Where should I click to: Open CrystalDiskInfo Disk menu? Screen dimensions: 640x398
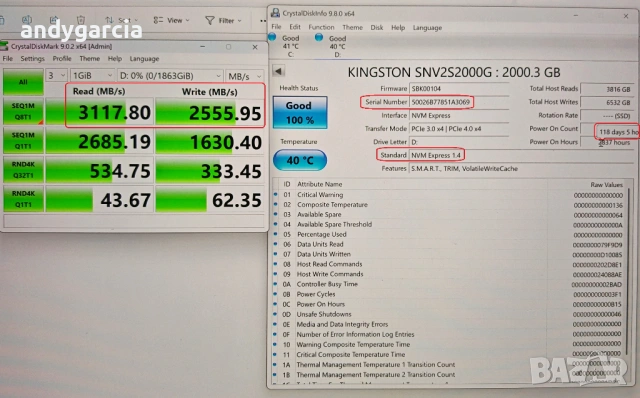click(377, 27)
